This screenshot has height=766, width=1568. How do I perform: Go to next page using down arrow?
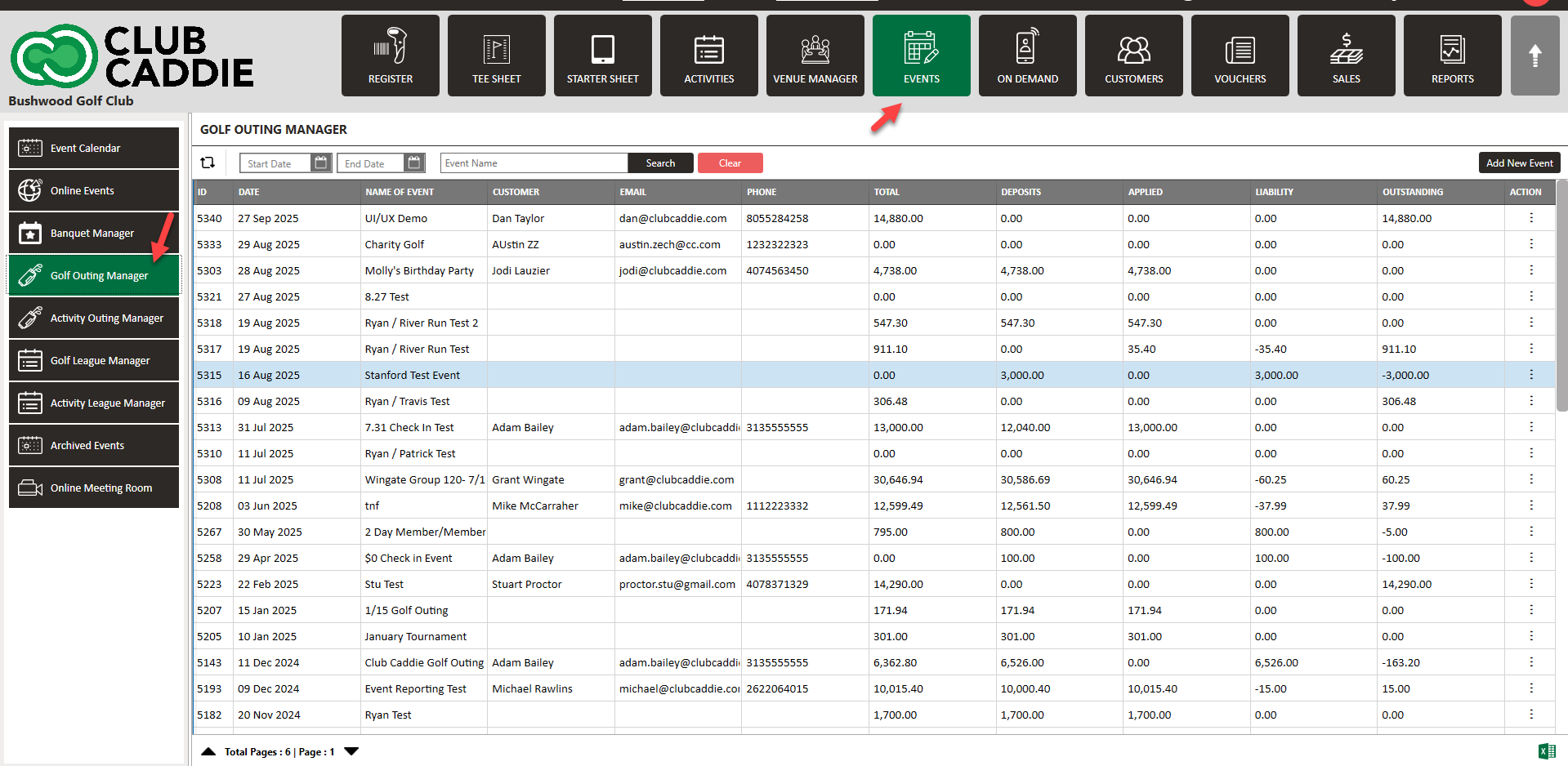pyautogui.click(x=351, y=751)
